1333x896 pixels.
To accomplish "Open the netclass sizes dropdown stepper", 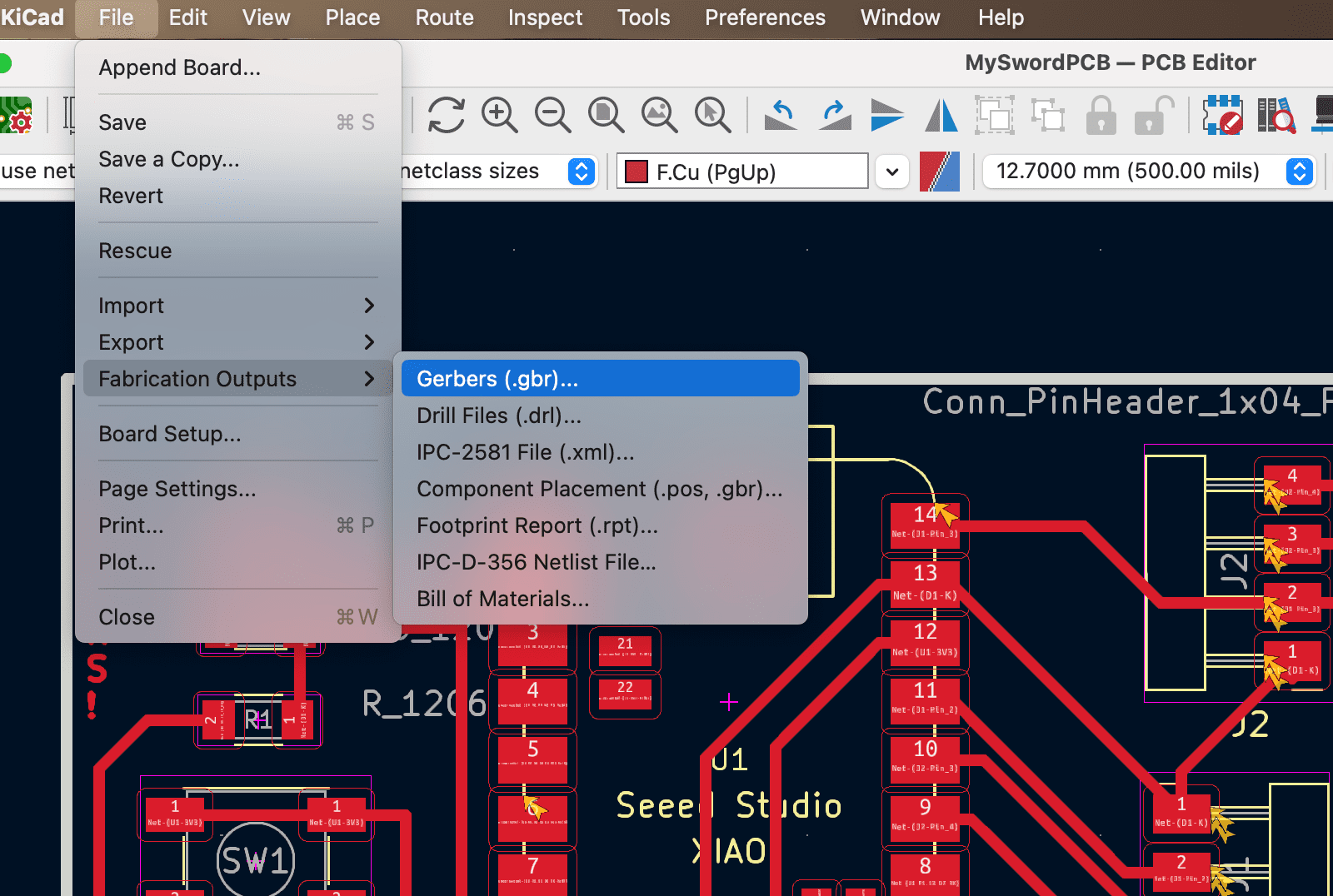I will (x=582, y=172).
